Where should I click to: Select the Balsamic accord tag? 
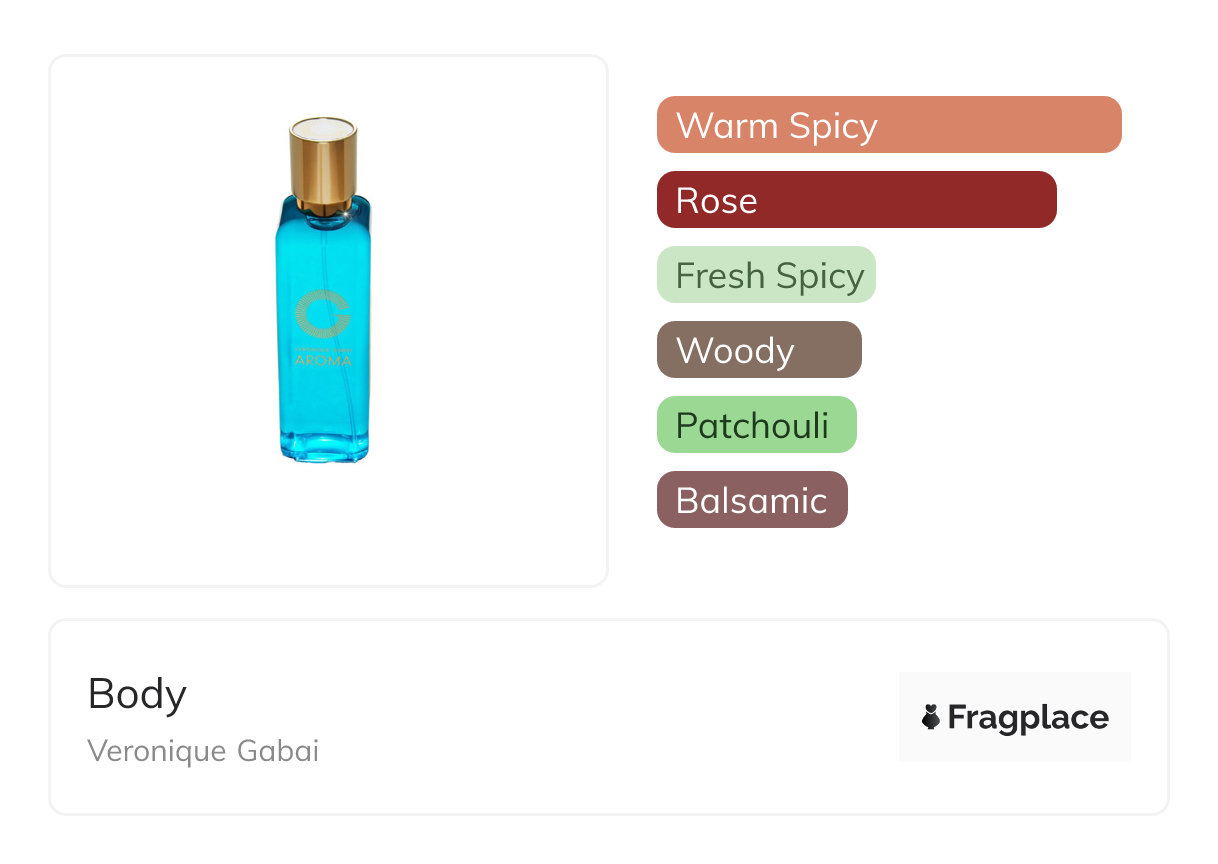pyautogui.click(x=751, y=500)
